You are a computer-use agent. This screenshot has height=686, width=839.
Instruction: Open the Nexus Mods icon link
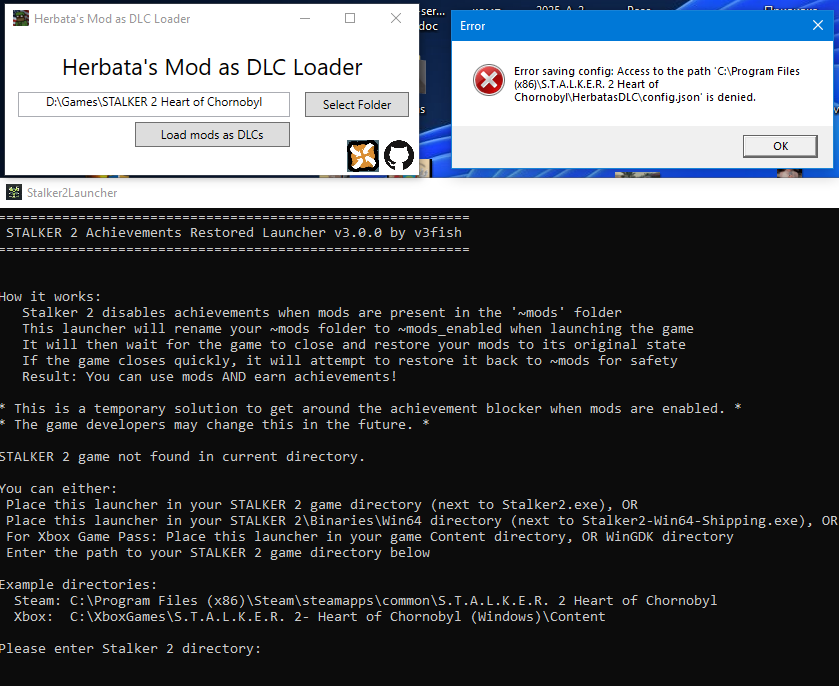(363, 156)
